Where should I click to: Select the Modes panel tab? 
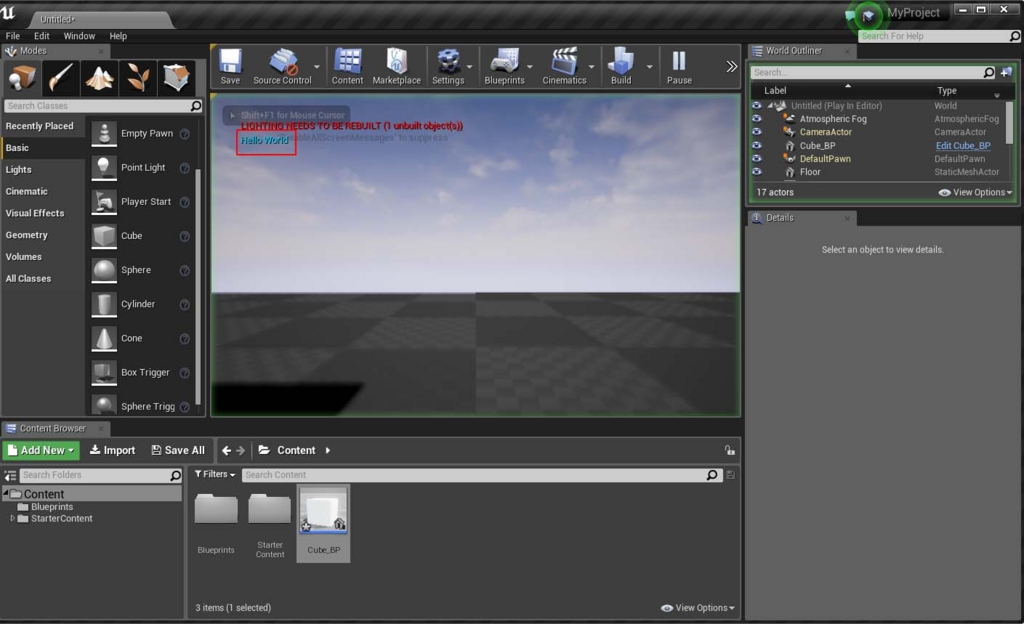[x=56, y=51]
